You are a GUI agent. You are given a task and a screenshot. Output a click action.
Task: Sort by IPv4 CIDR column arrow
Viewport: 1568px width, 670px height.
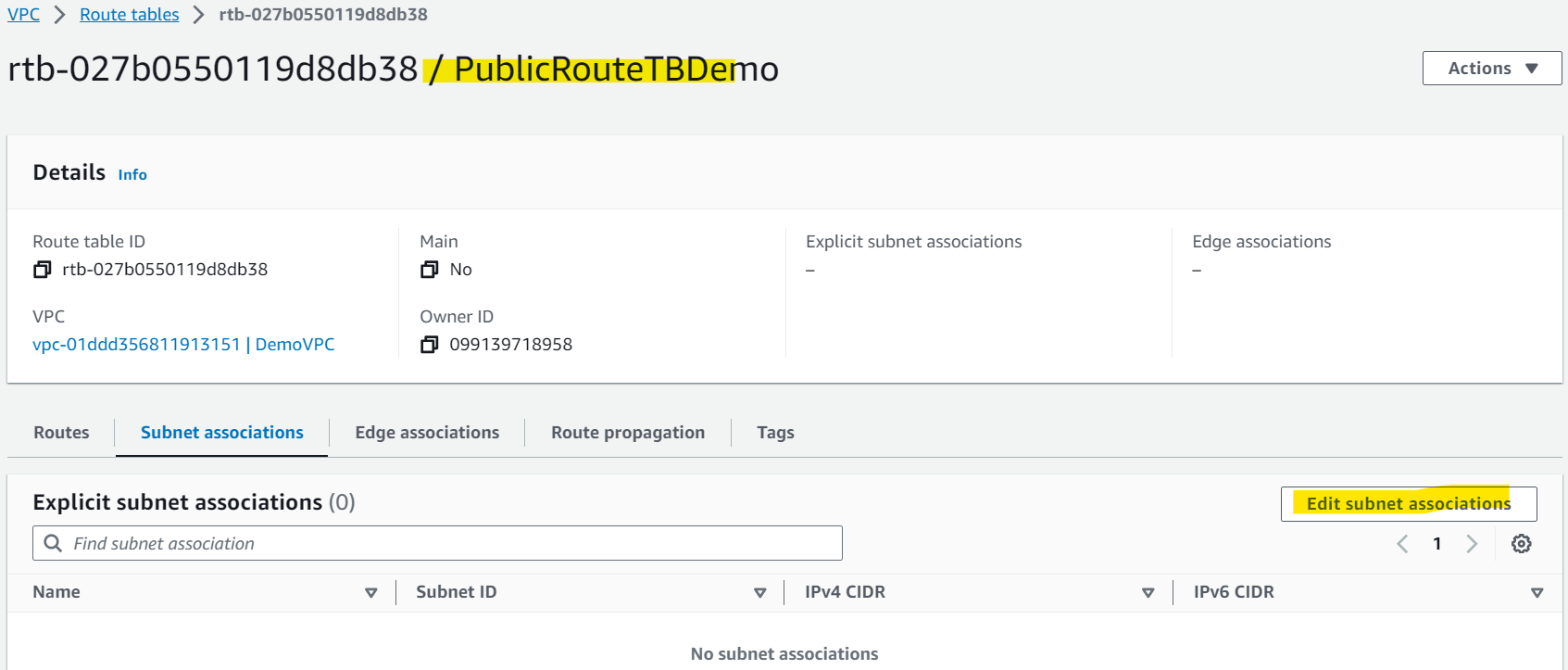point(1148,593)
